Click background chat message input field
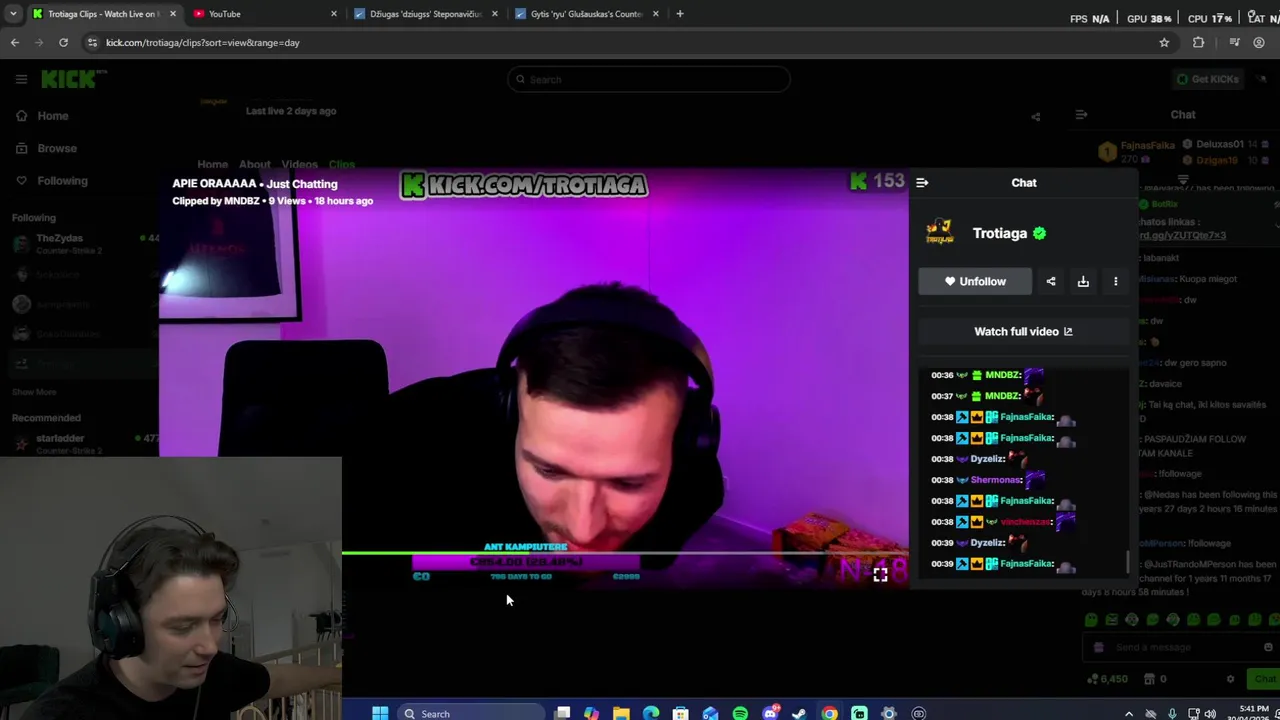Image resolution: width=1280 pixels, height=720 pixels. click(x=1178, y=648)
